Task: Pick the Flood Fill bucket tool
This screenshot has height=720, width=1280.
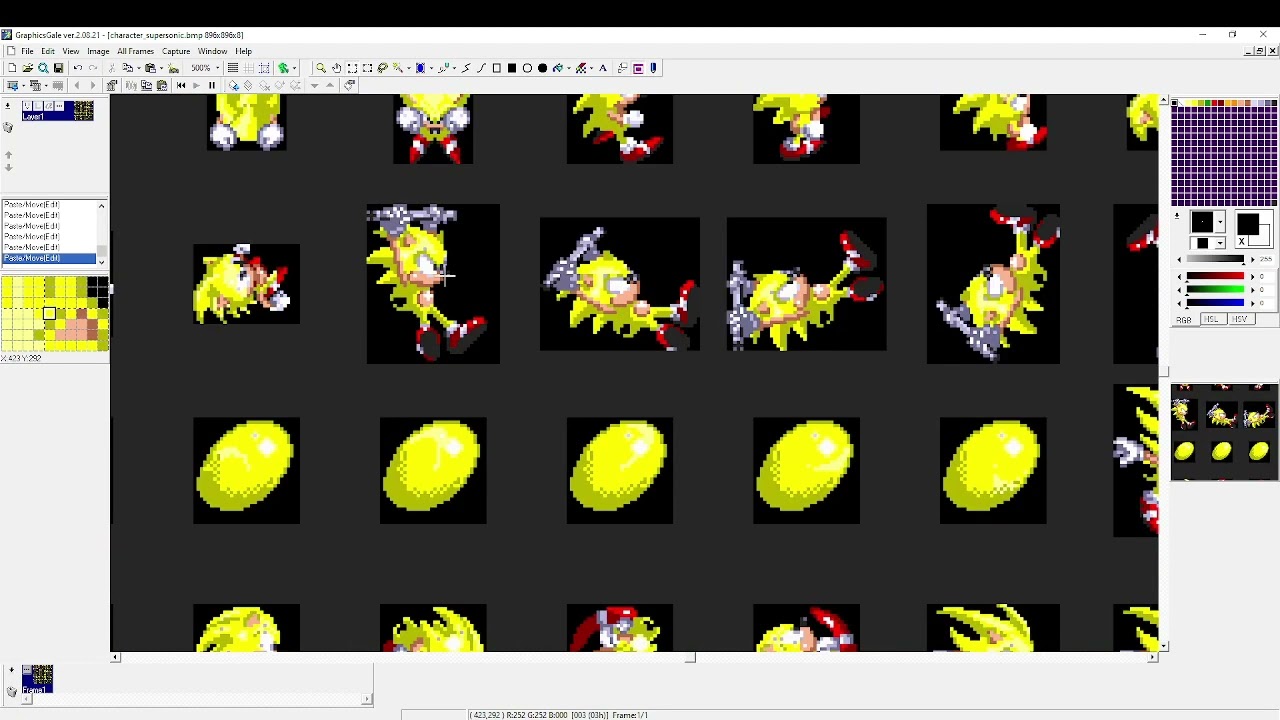Action: tap(557, 68)
